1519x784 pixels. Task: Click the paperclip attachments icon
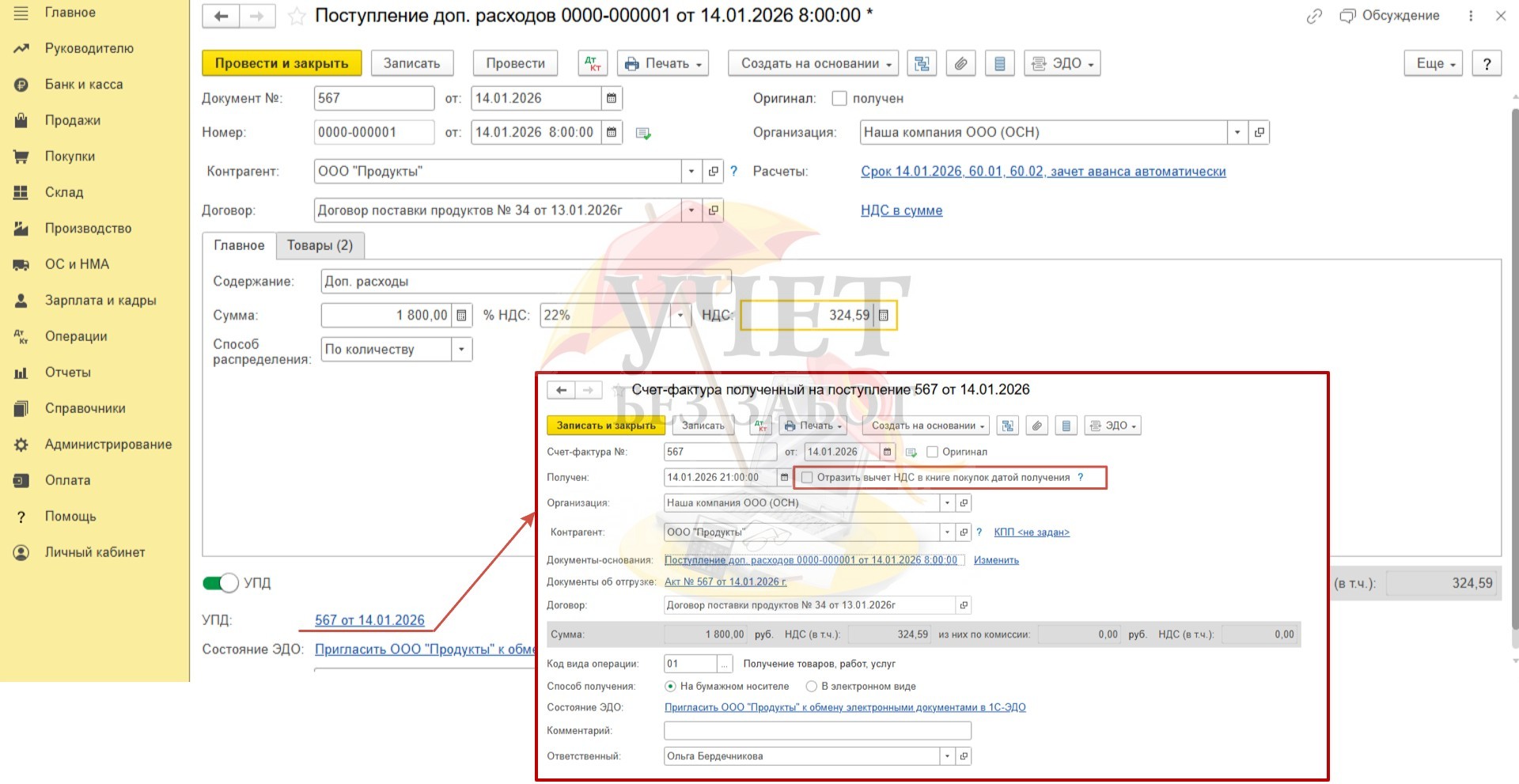click(960, 63)
